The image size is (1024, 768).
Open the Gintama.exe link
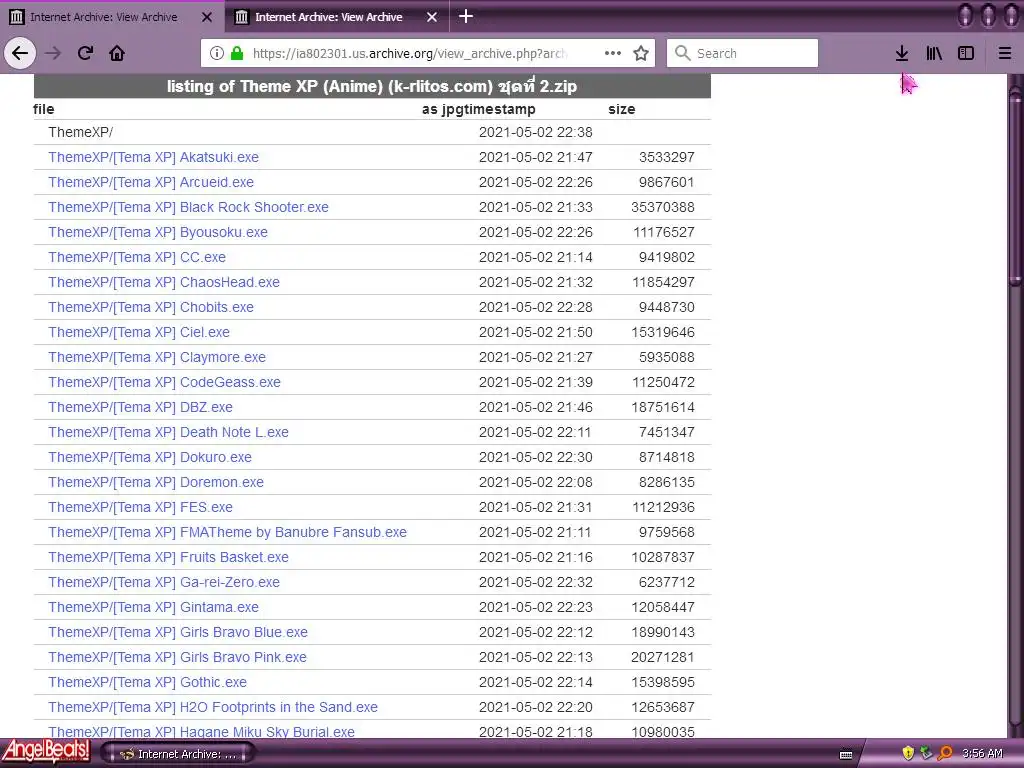click(x=153, y=607)
